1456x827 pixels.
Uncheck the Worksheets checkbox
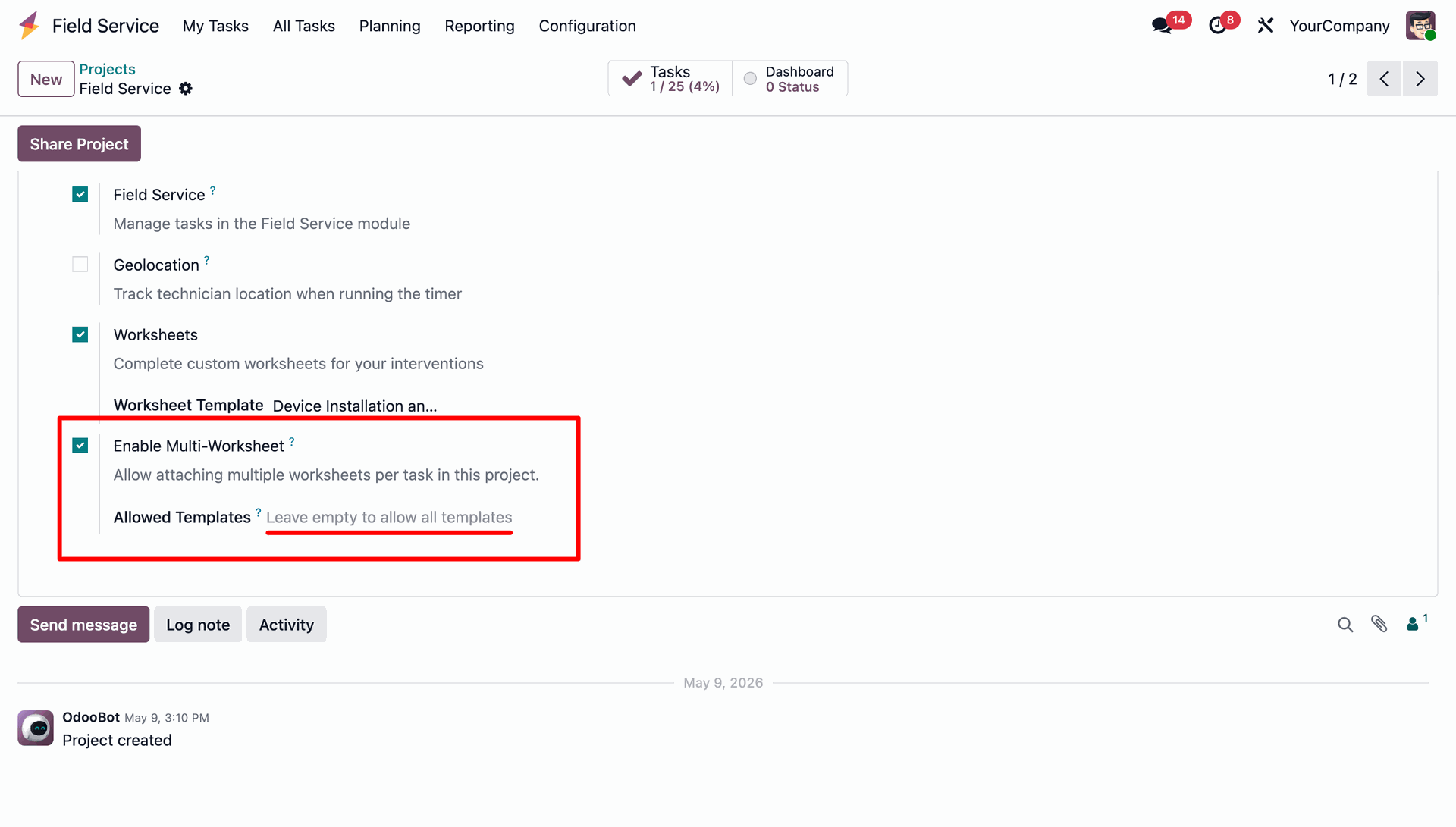pos(80,334)
